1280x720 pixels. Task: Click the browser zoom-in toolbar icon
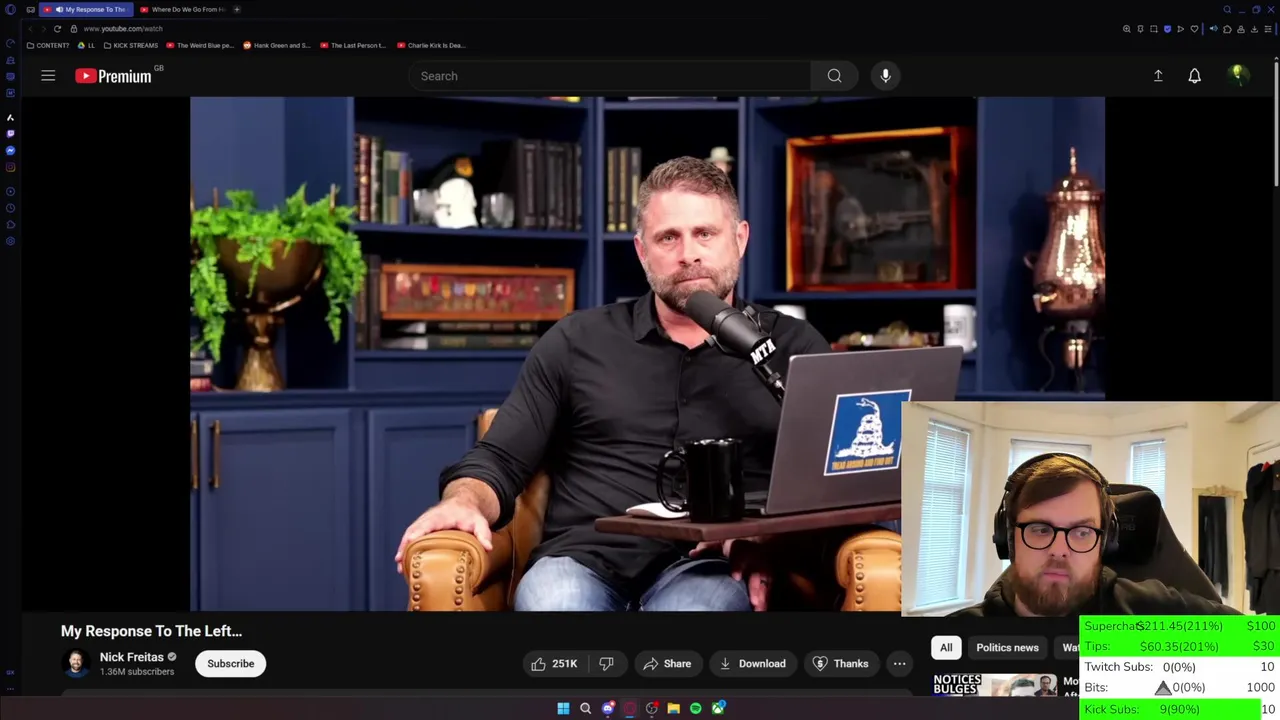click(x=1127, y=29)
